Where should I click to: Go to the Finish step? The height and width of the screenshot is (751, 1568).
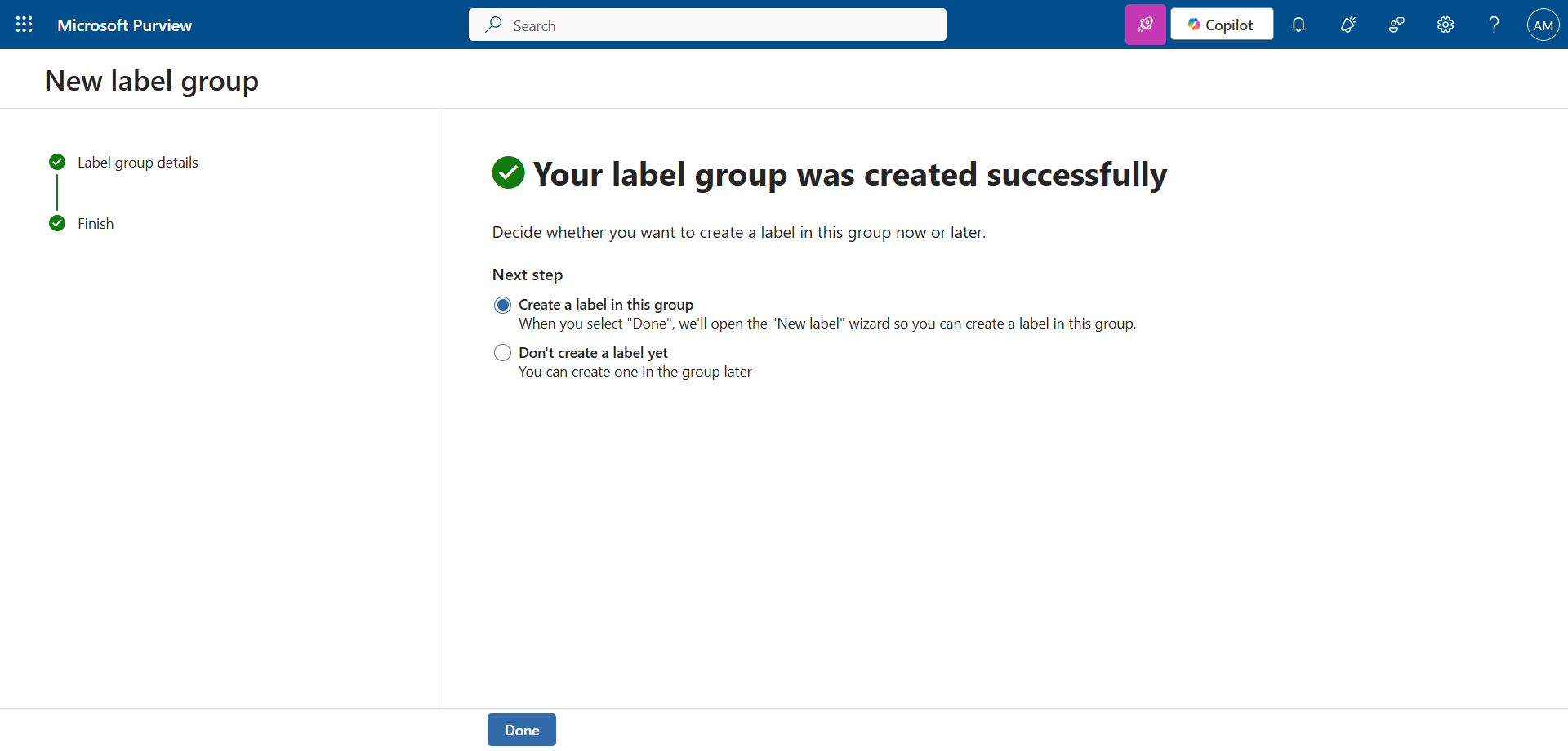tap(96, 224)
